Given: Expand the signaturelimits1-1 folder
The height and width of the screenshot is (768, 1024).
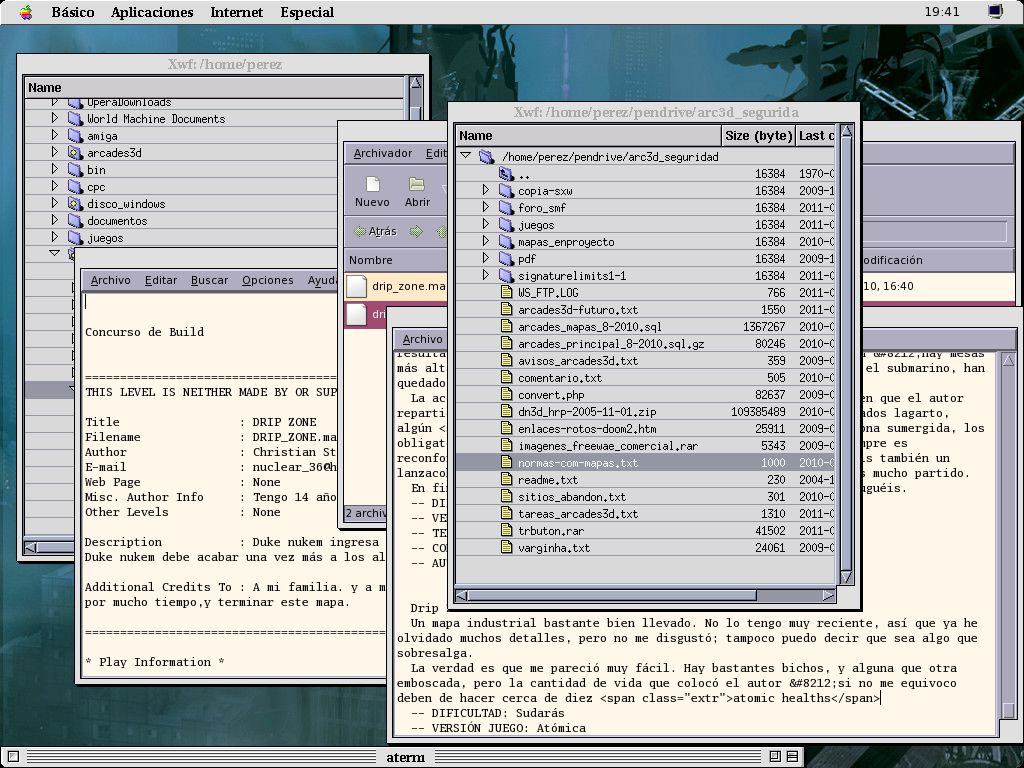Looking at the screenshot, I should coord(486,275).
